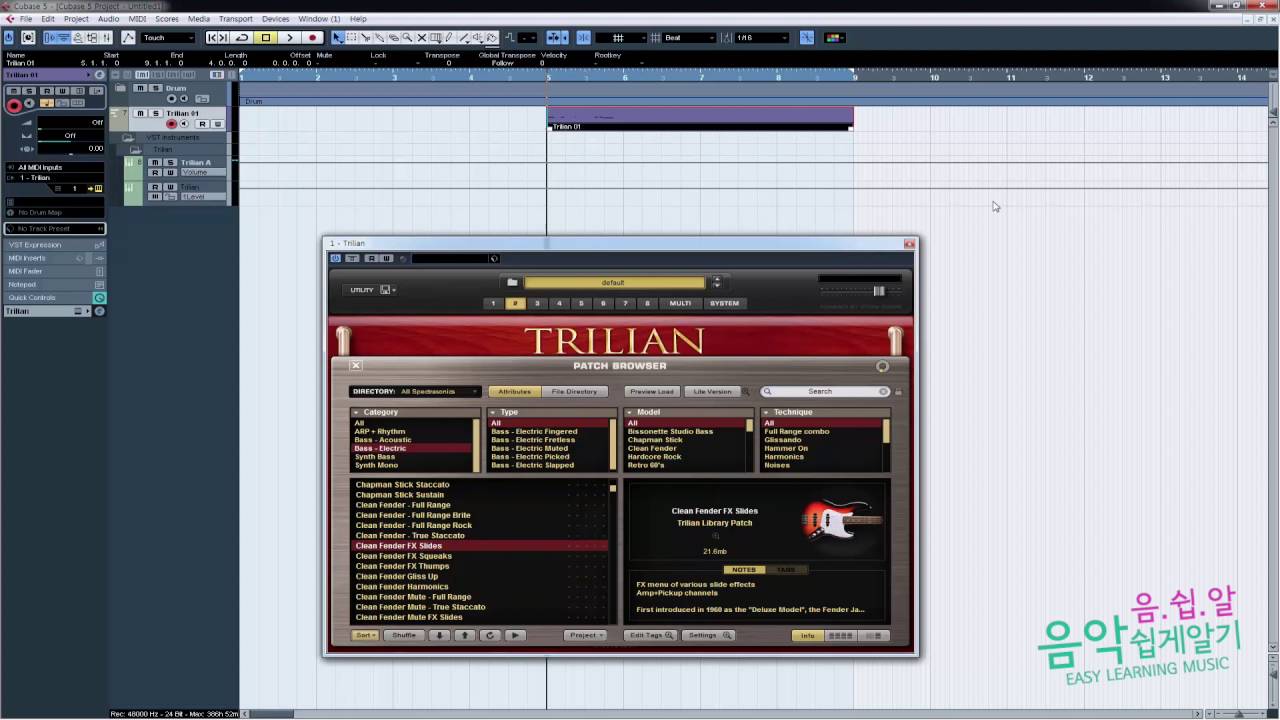This screenshot has width=1280, height=720.
Task: Open the Technique column dropdown arrow
Action: coord(766,412)
